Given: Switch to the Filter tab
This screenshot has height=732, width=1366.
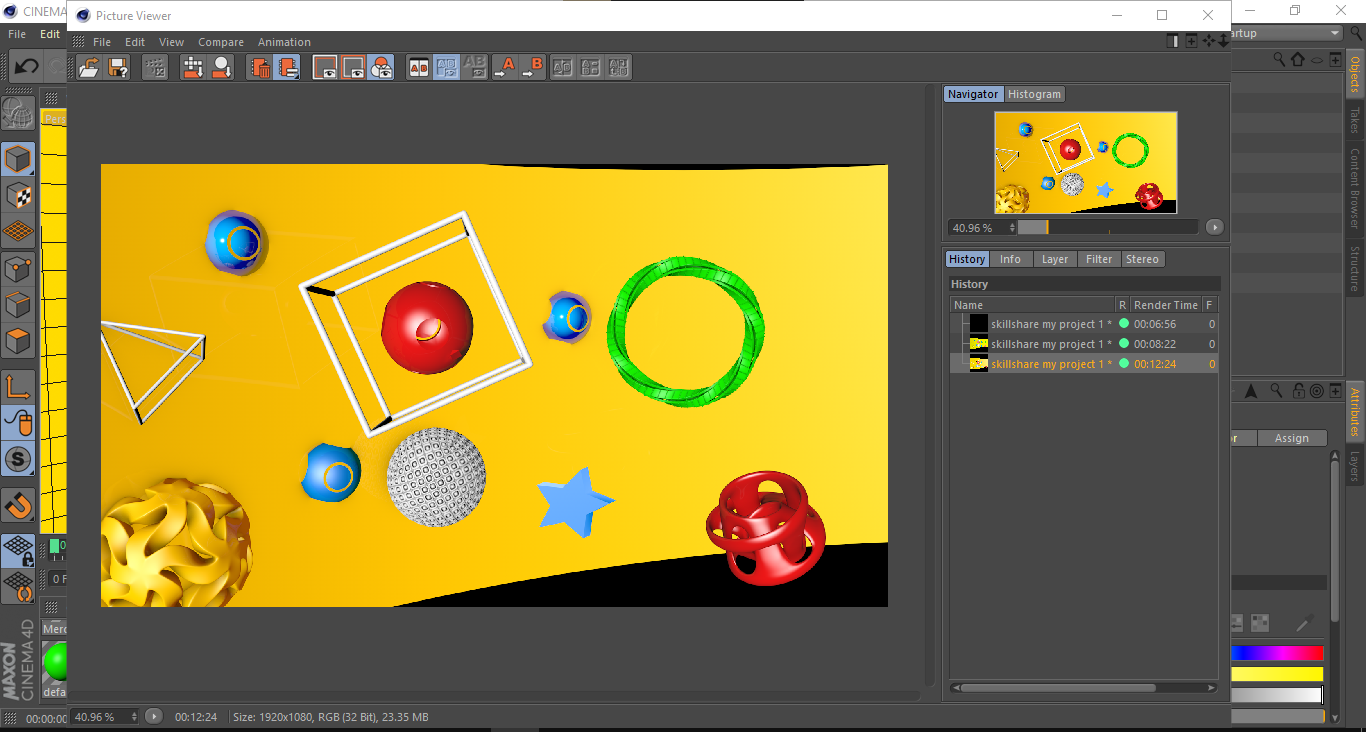Looking at the screenshot, I should pyautogui.click(x=1099, y=259).
